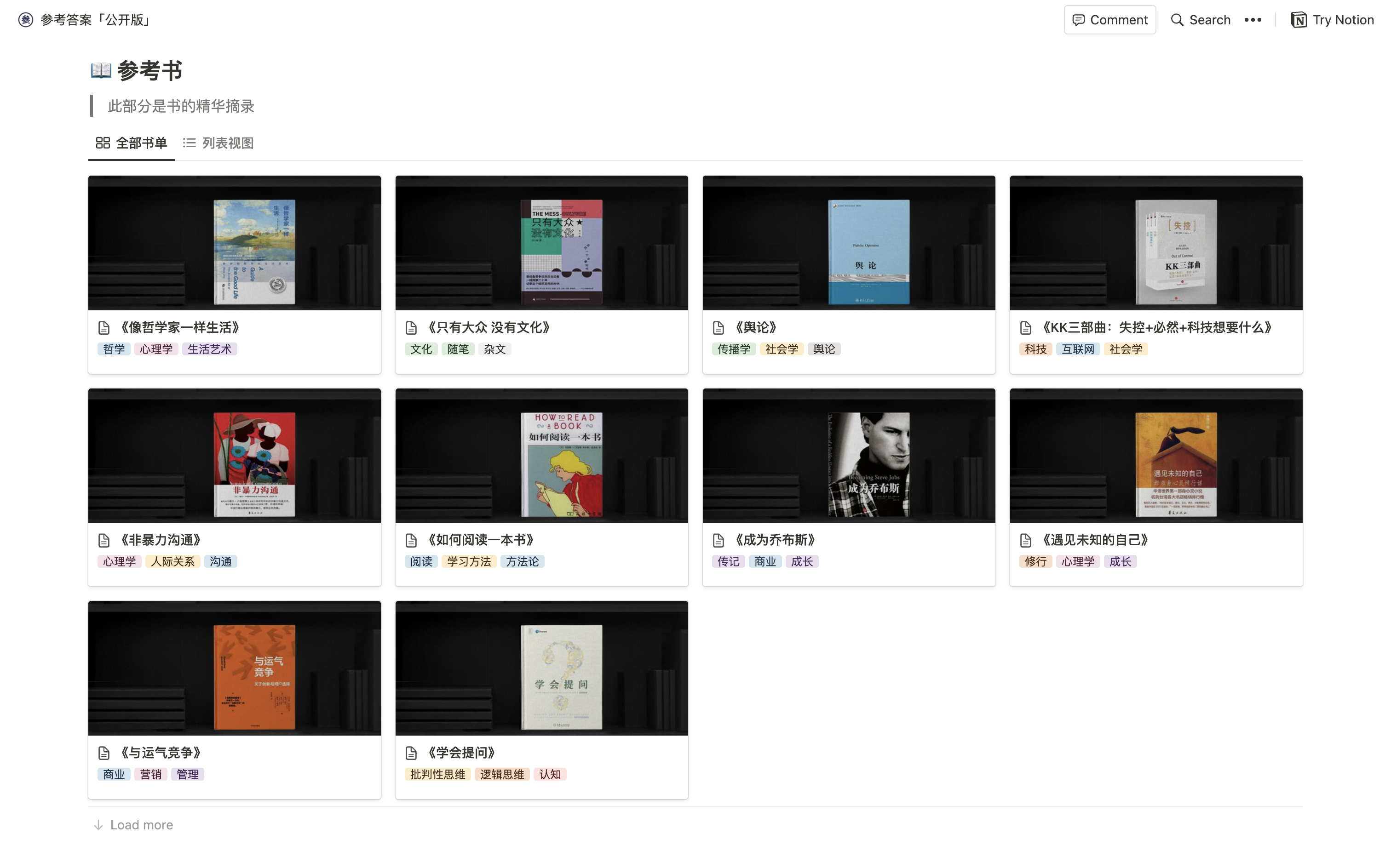The height and width of the screenshot is (868, 1391).
Task: Click the workspace icon beside 参考答案「公开版」
Action: click(26, 20)
